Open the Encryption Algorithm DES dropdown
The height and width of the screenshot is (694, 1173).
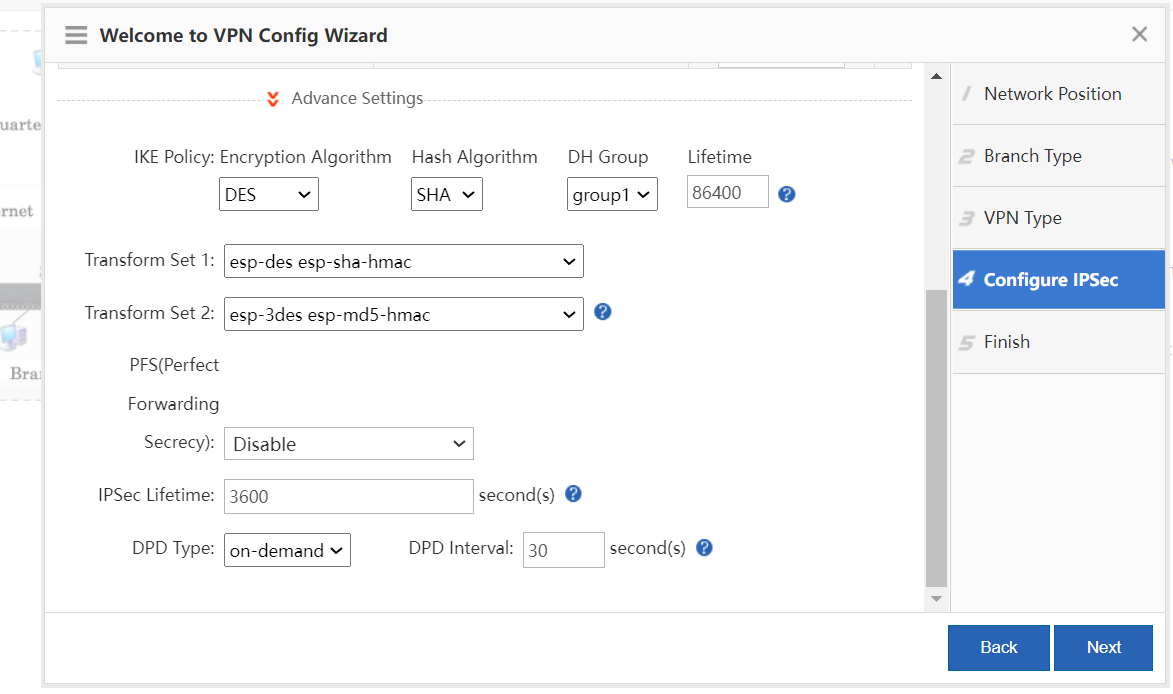click(268, 195)
